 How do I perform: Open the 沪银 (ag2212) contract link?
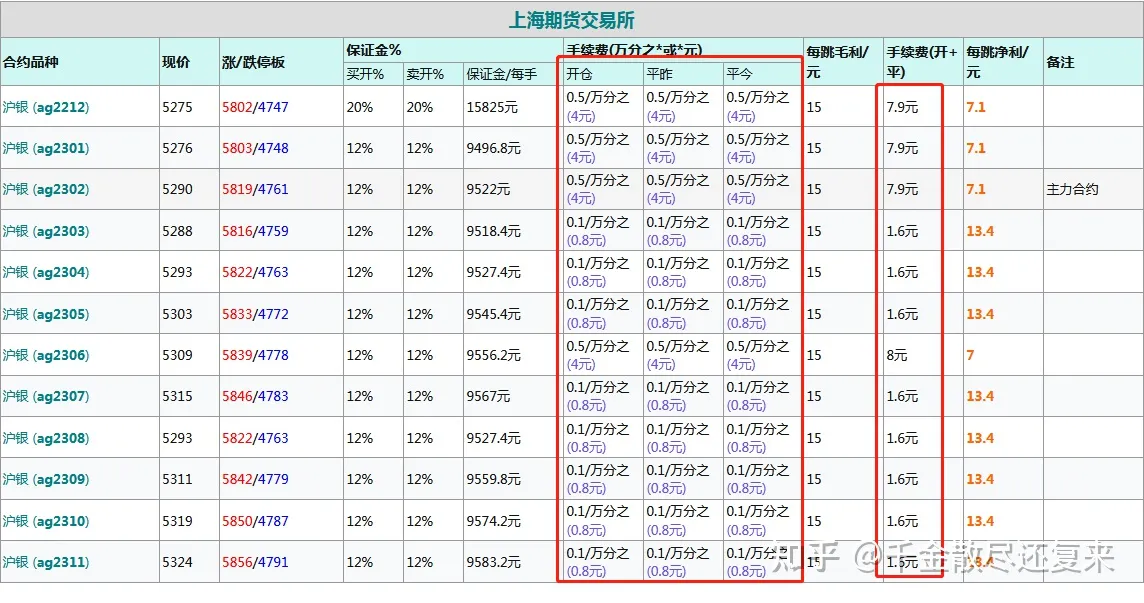[x=45, y=107]
